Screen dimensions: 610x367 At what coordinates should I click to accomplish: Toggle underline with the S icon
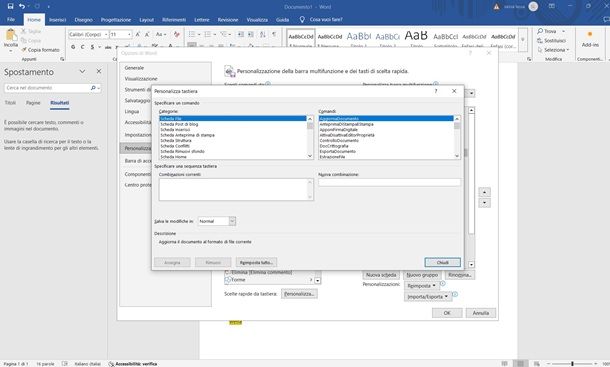click(x=92, y=47)
